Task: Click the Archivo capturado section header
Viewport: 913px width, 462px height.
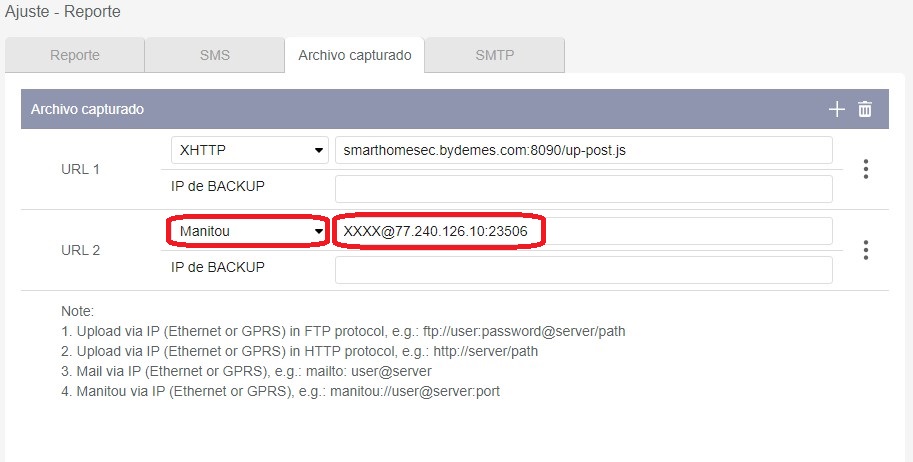Action: (x=87, y=109)
